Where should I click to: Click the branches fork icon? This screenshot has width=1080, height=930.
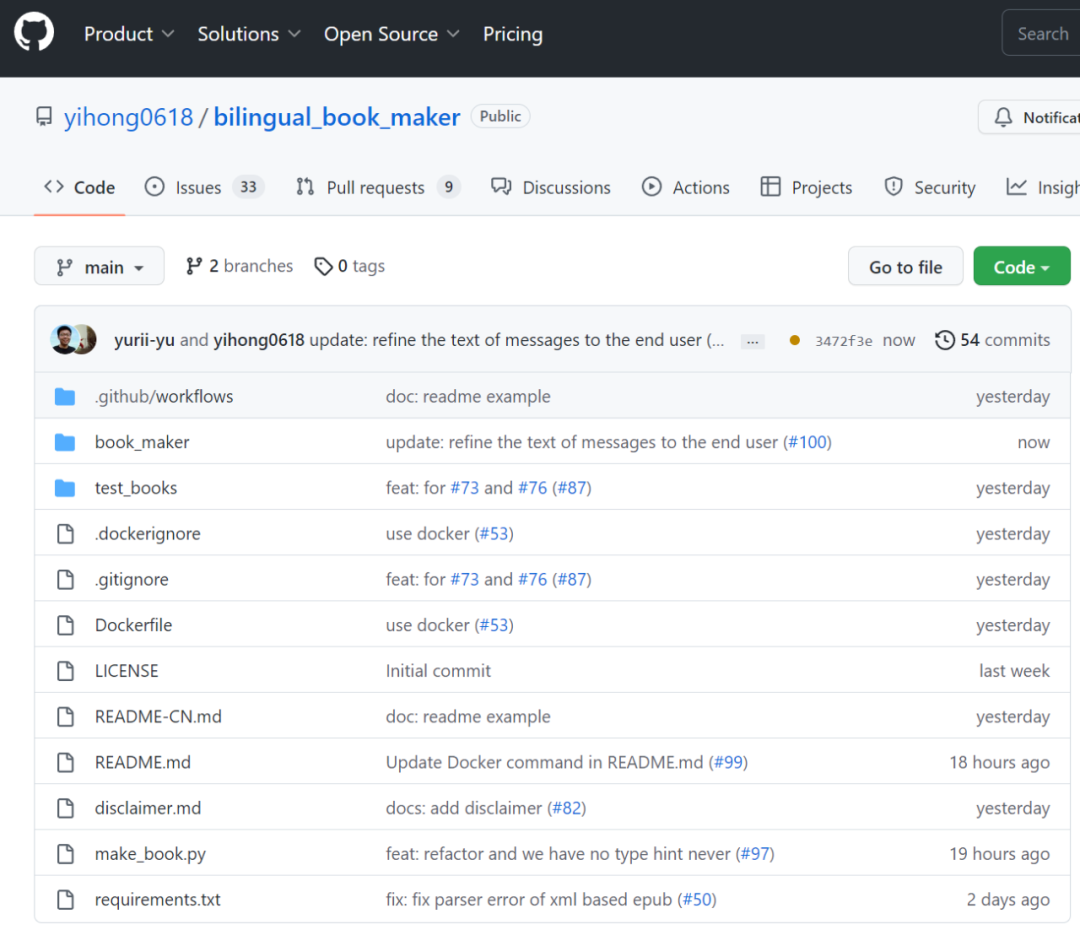(194, 266)
